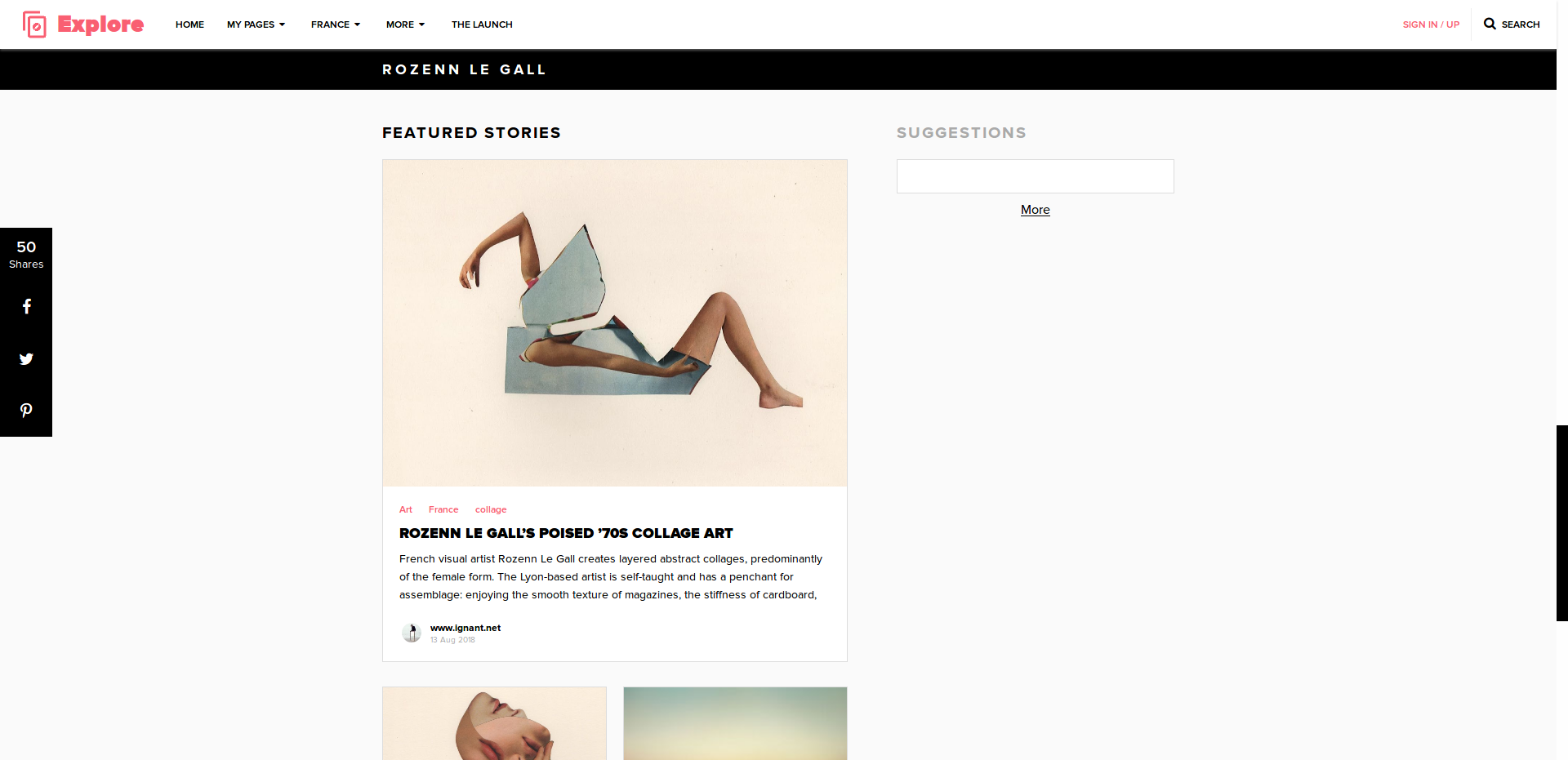This screenshot has width=1568, height=760.
Task: Click the empty Suggestions box
Action: pos(1036,176)
